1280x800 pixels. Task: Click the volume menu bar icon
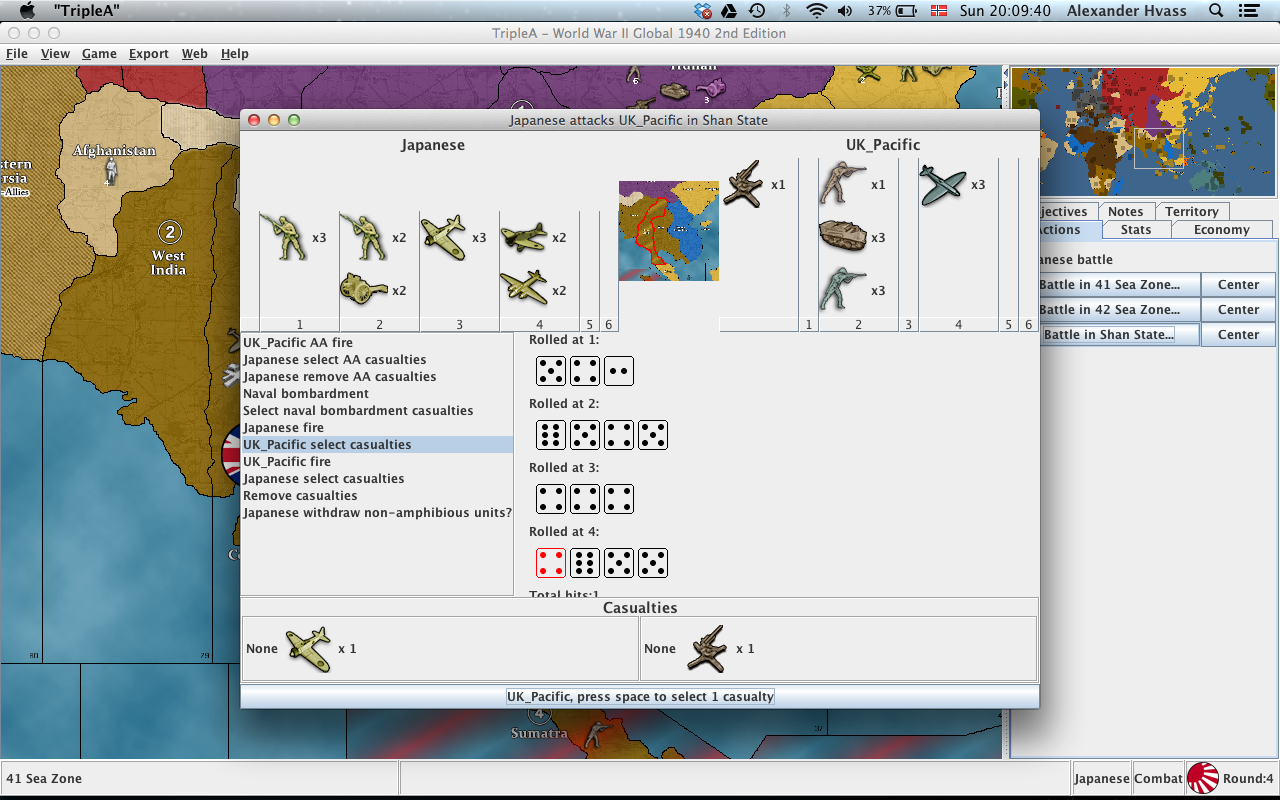coord(845,11)
